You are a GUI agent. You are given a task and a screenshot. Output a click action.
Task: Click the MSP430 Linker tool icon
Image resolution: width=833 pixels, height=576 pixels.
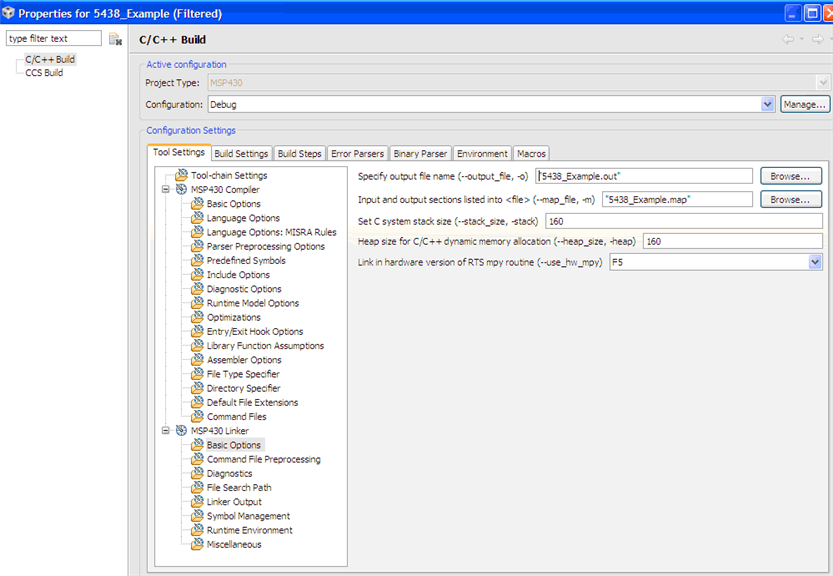(182, 430)
